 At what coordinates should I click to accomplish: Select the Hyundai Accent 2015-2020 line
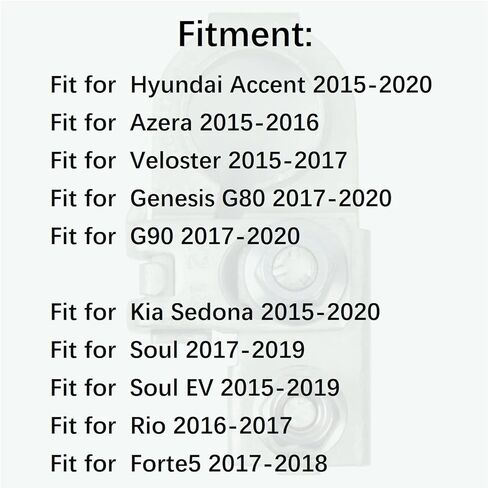point(241,85)
